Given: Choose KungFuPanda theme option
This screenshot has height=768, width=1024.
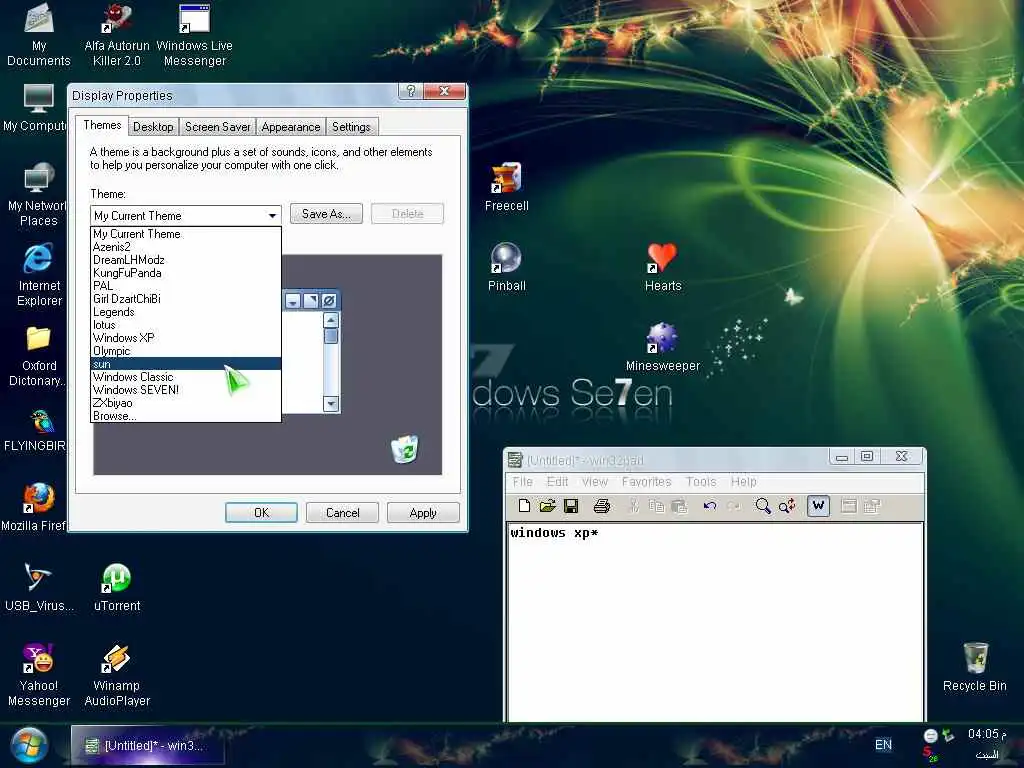Looking at the screenshot, I should pos(185,273).
